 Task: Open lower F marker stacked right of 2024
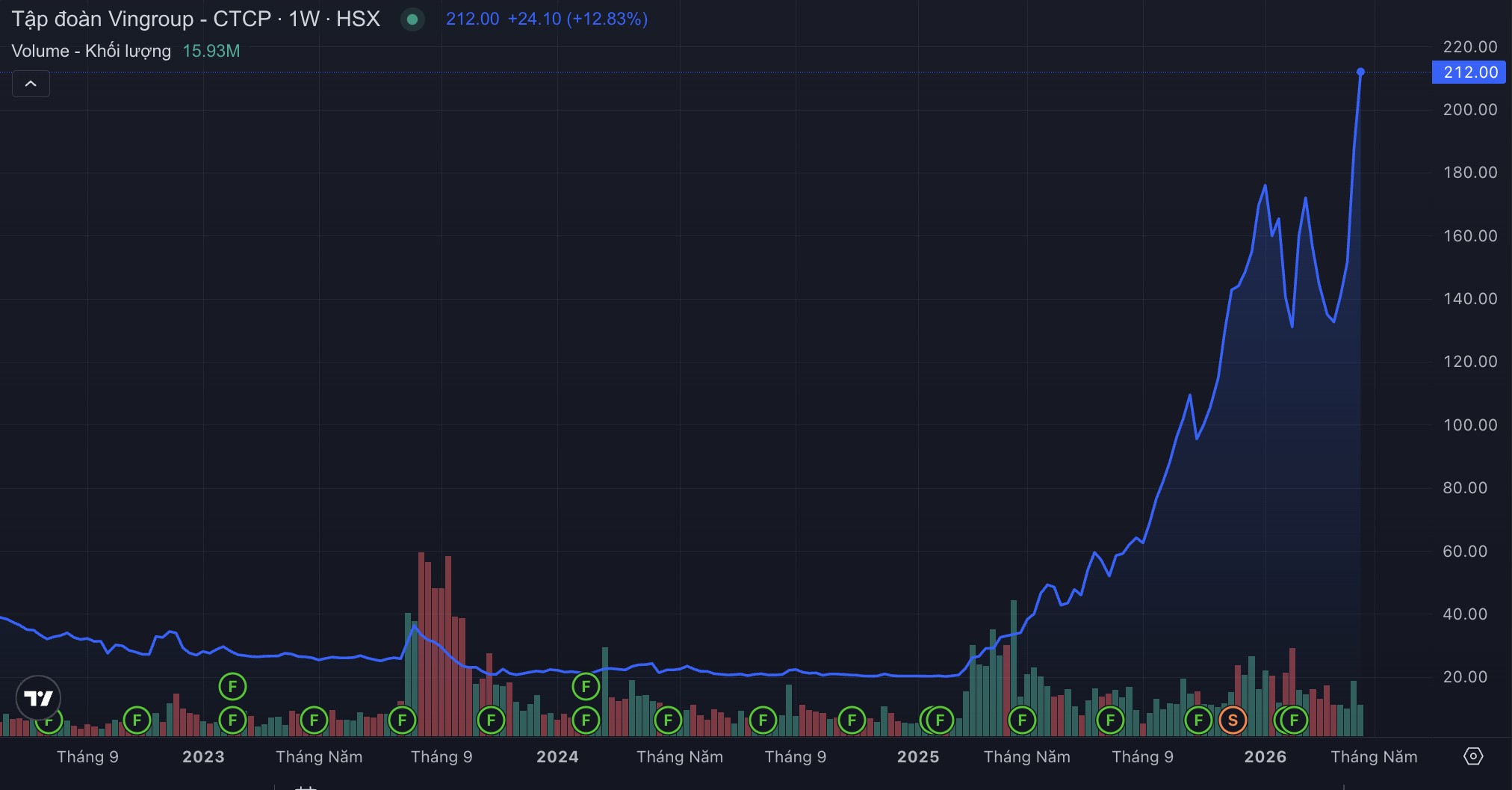586,720
